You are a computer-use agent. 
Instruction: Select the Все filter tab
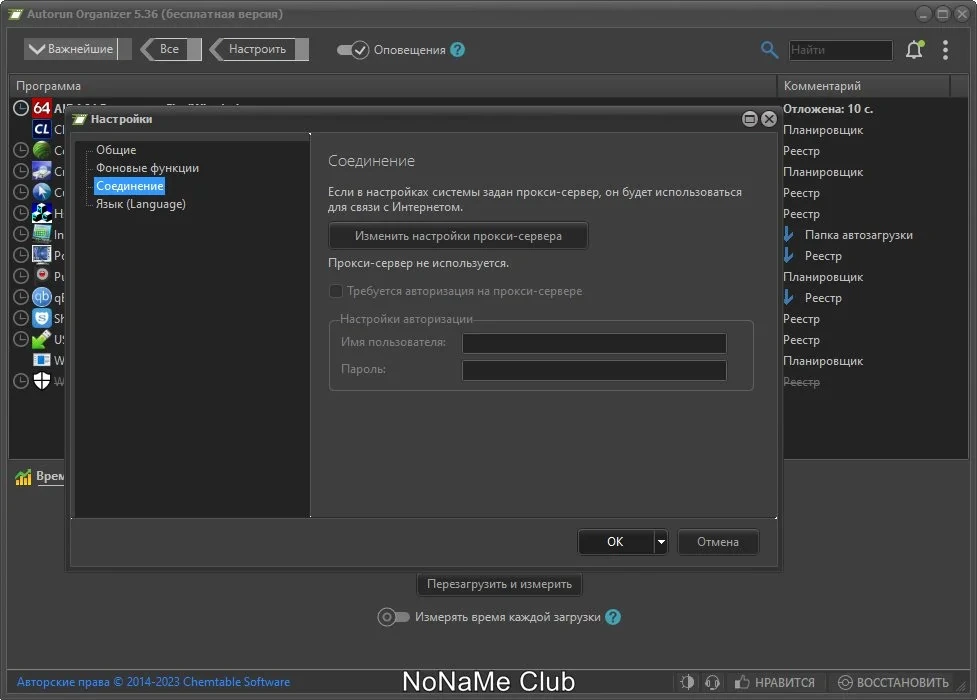(171, 49)
